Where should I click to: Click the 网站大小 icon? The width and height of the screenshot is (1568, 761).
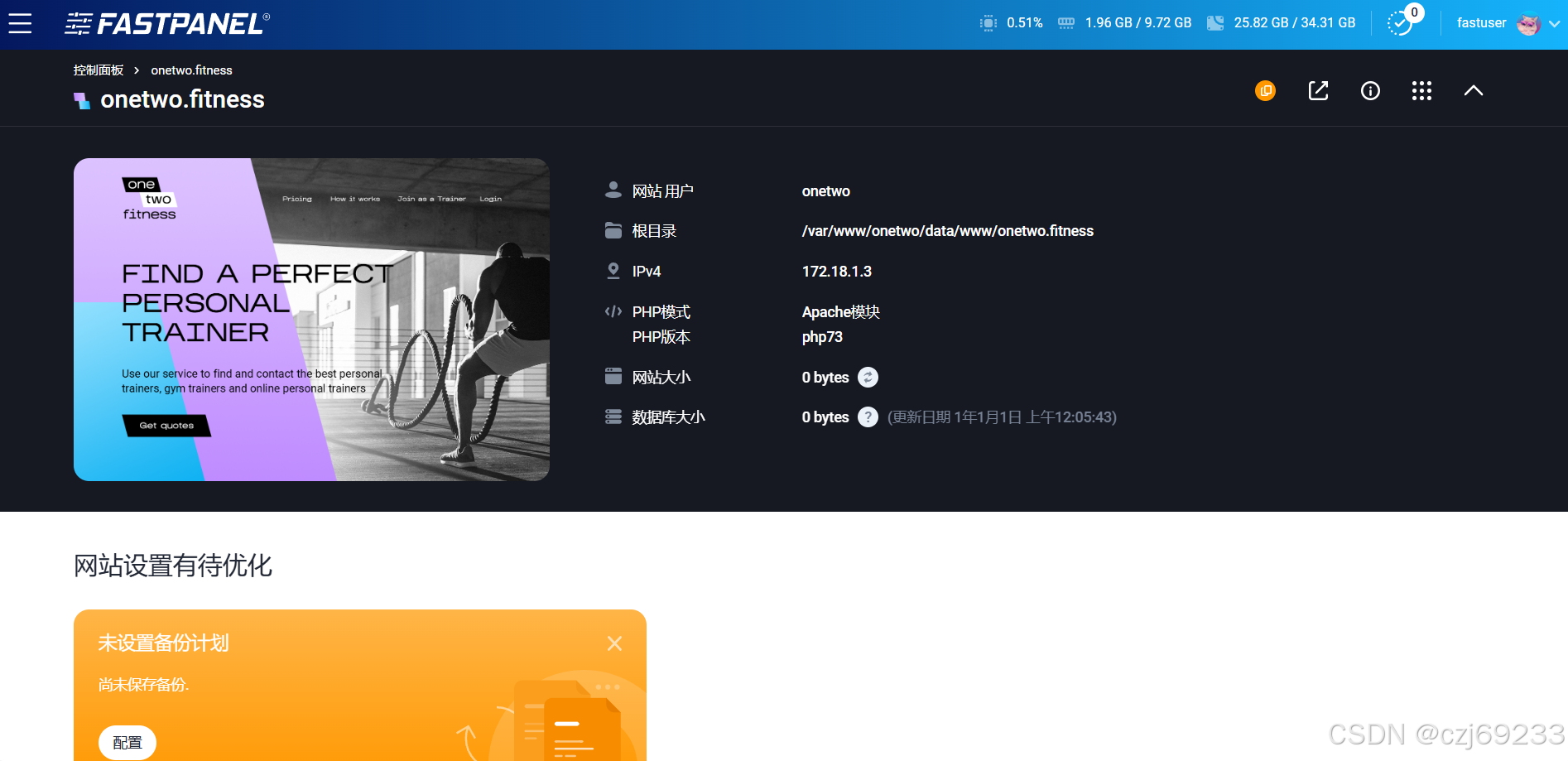(x=613, y=377)
